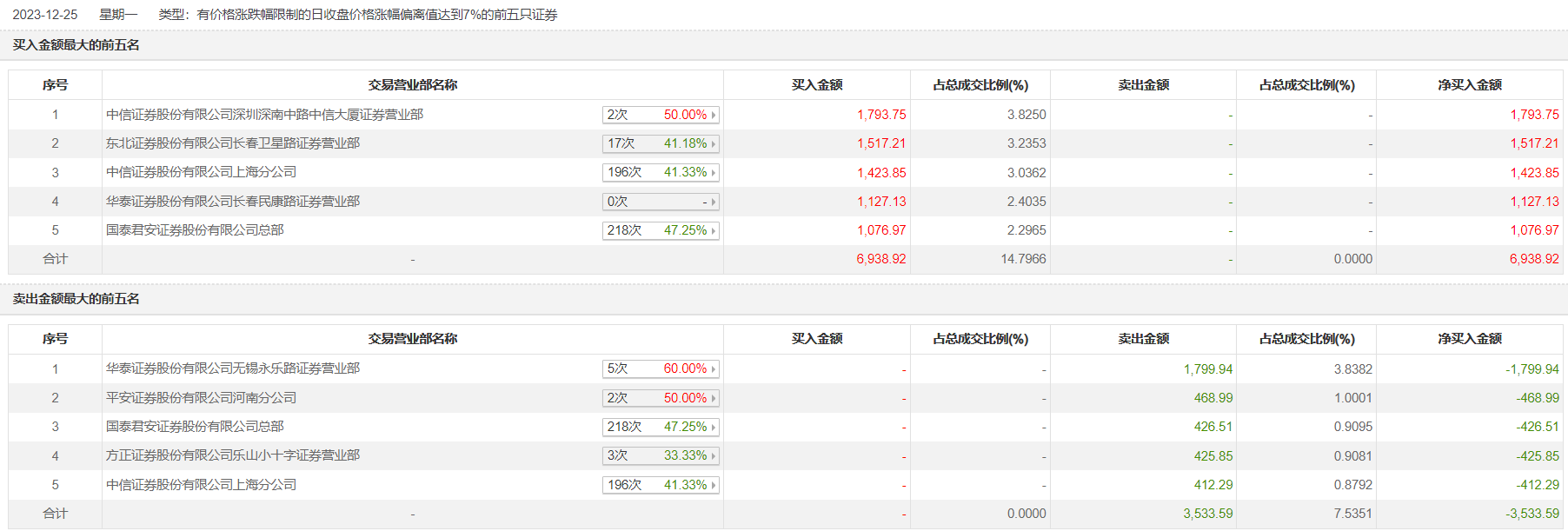This screenshot has width=1568, height=531.
Task: Expand the 2次 50.00% box for 中信证券深圳
Action: [x=661, y=115]
